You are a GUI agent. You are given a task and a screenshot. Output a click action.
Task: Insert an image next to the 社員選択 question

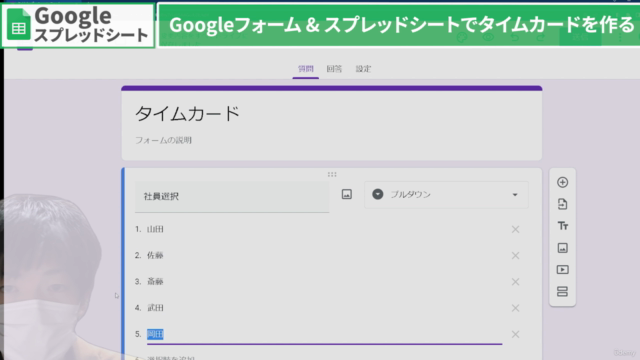[347, 194]
